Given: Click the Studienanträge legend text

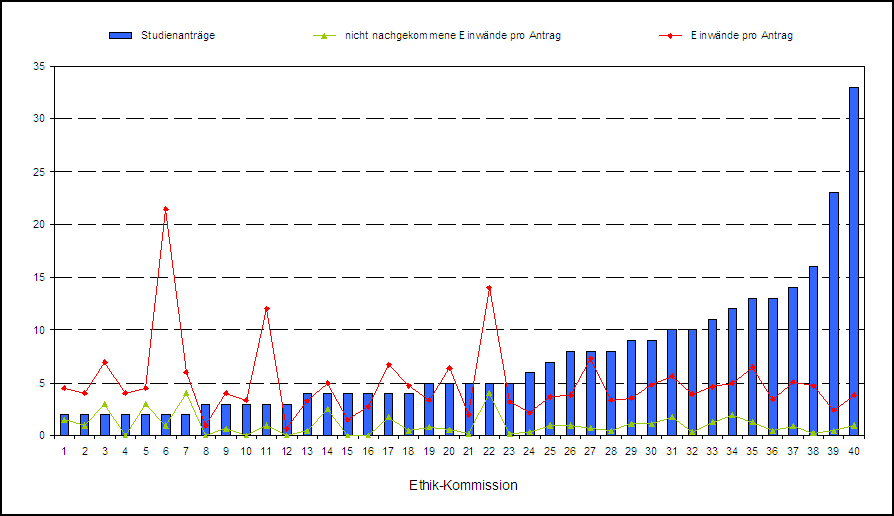Looking at the screenshot, I should (x=178, y=36).
